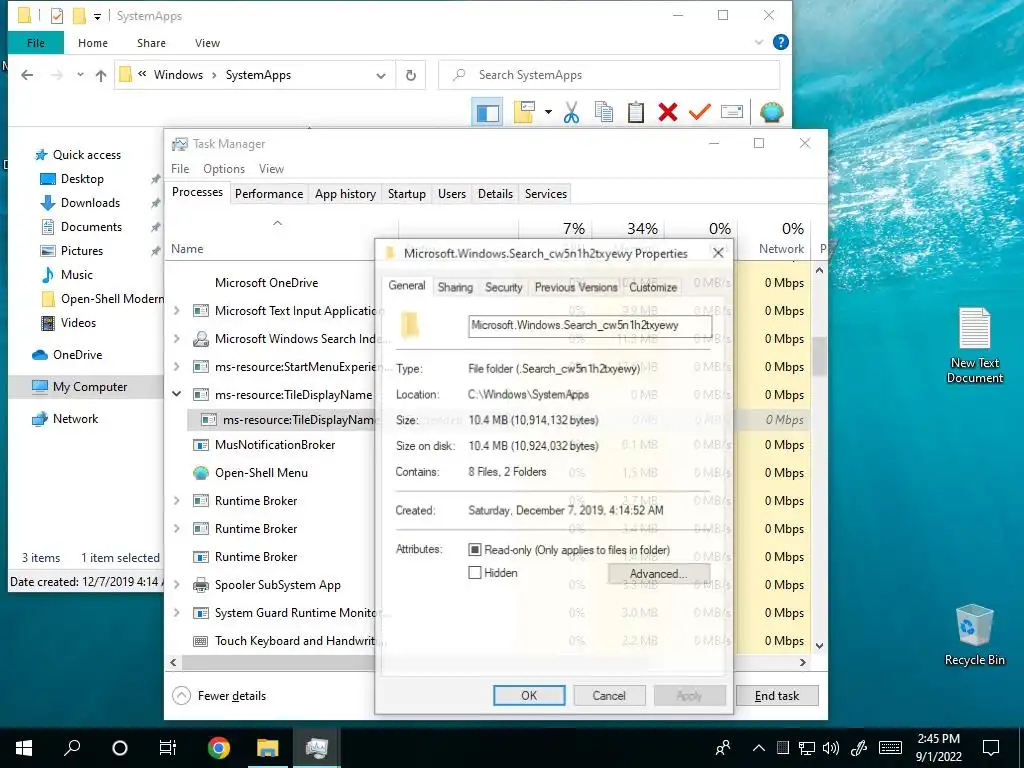Image resolution: width=1024 pixels, height=768 pixels.
Task: Click the Advanced... button
Action: 658,574
